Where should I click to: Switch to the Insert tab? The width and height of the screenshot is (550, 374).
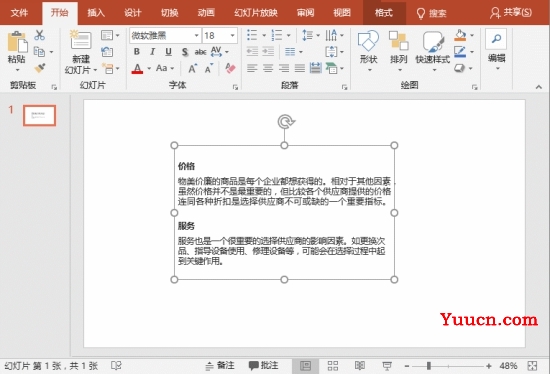tap(96, 13)
